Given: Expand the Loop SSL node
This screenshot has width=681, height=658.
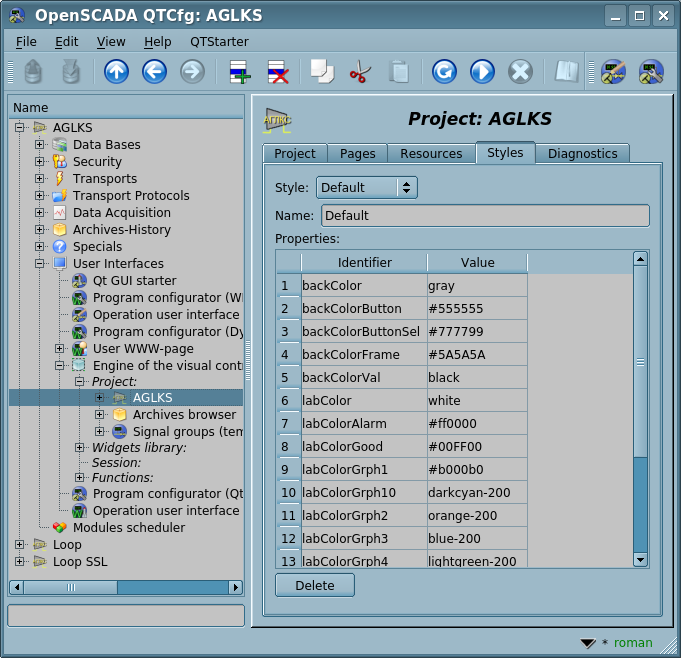Looking at the screenshot, I should pos(19,562).
